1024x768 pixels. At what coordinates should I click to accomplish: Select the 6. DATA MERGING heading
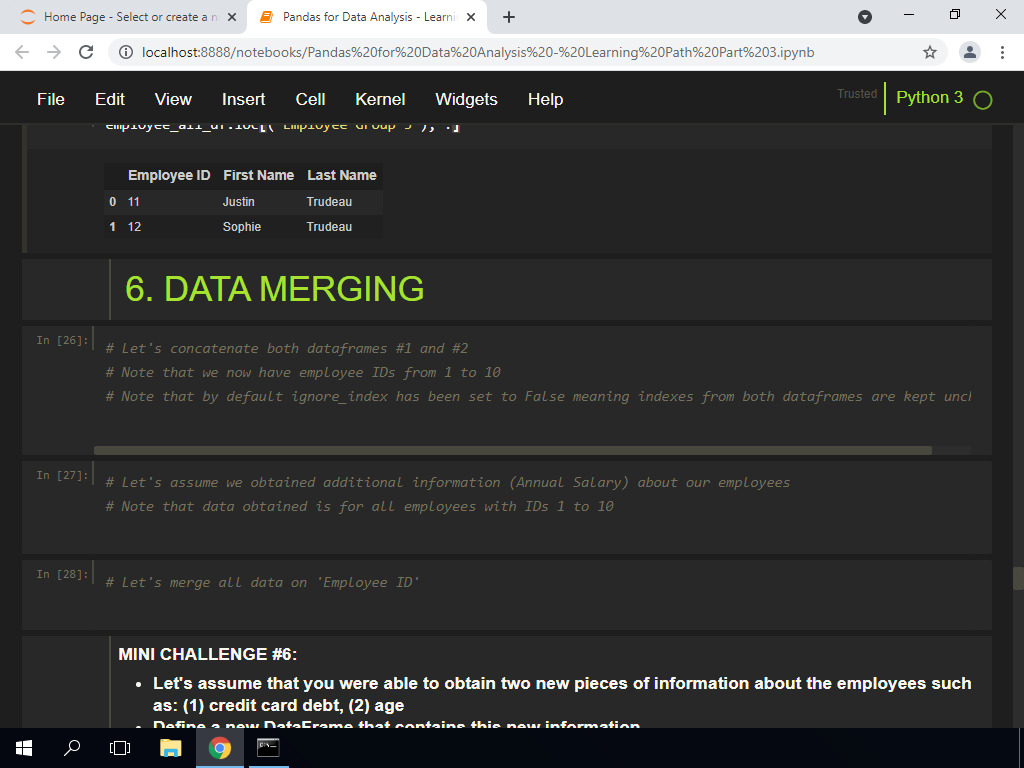[274, 289]
